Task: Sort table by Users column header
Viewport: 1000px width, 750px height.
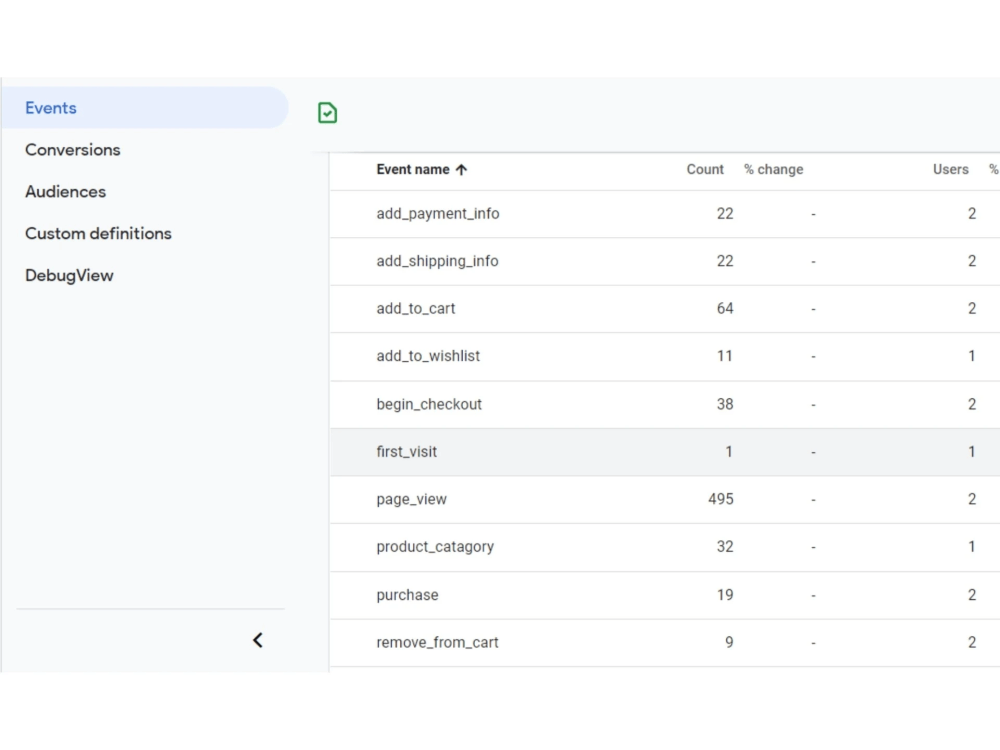Action: (x=950, y=170)
